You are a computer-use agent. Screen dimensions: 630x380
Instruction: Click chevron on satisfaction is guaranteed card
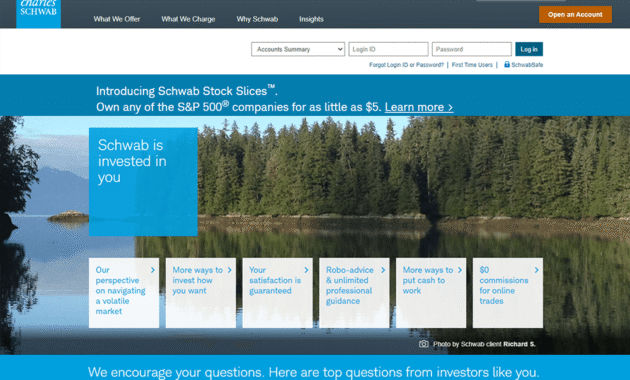point(306,270)
